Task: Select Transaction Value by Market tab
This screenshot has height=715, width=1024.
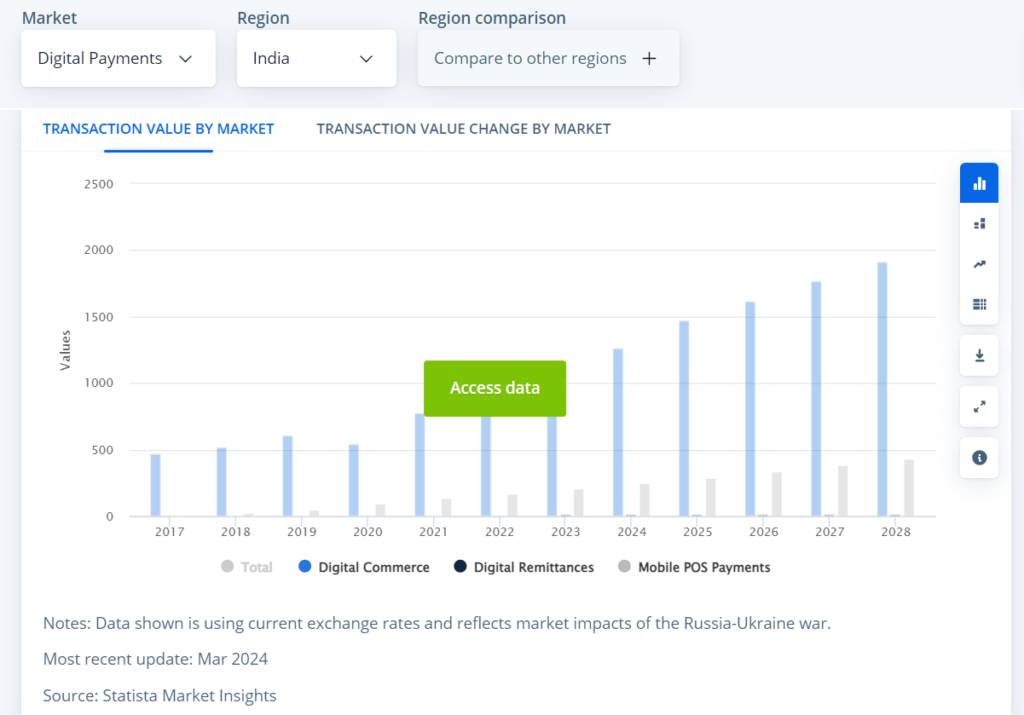Action: 158,129
